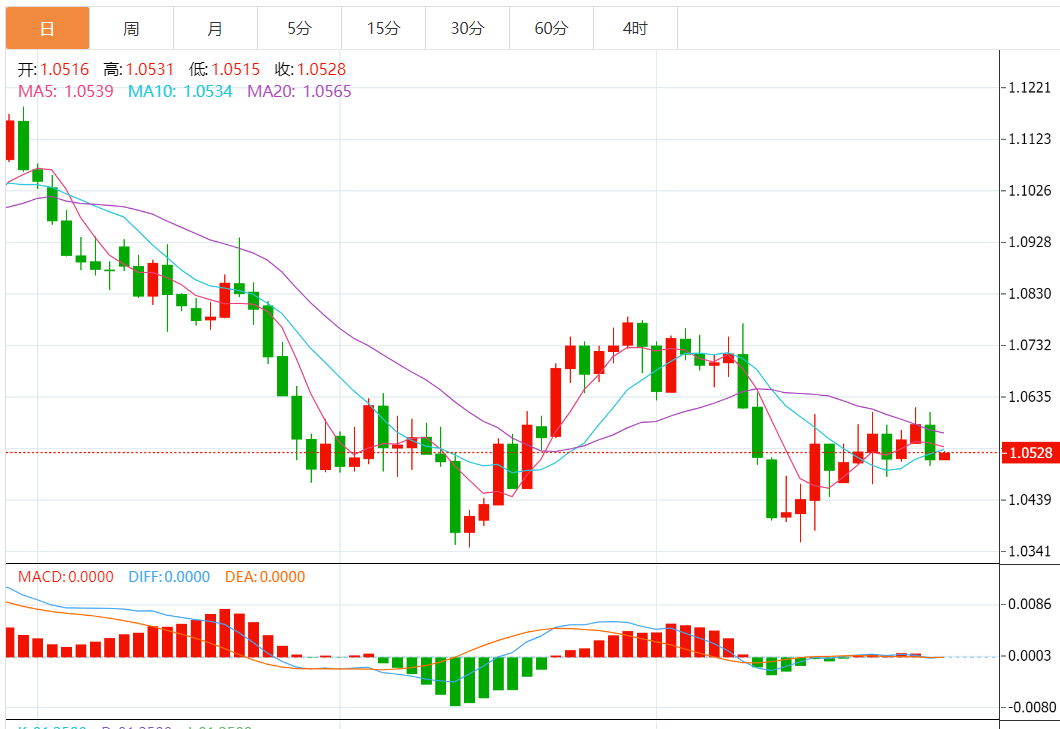Open the 5分 timeframe tab
Viewport: 1060px width, 729px height.
(299, 28)
